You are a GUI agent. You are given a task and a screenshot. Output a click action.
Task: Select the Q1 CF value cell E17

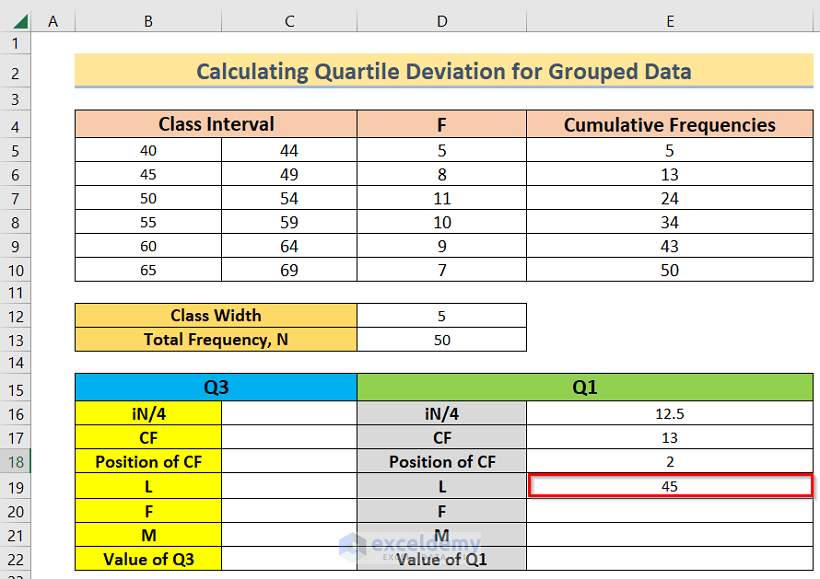[x=670, y=438]
